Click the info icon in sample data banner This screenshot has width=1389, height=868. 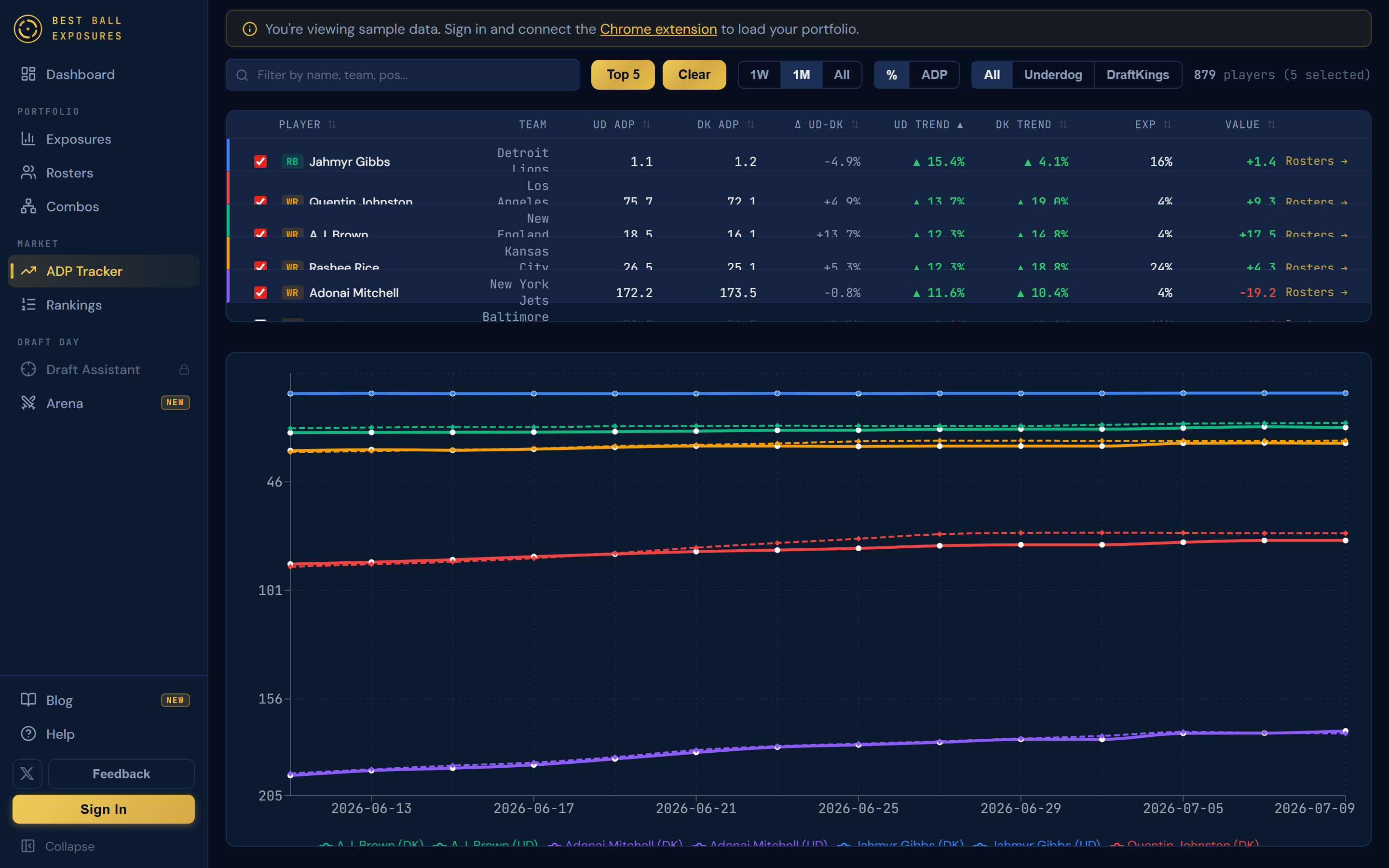(249, 29)
